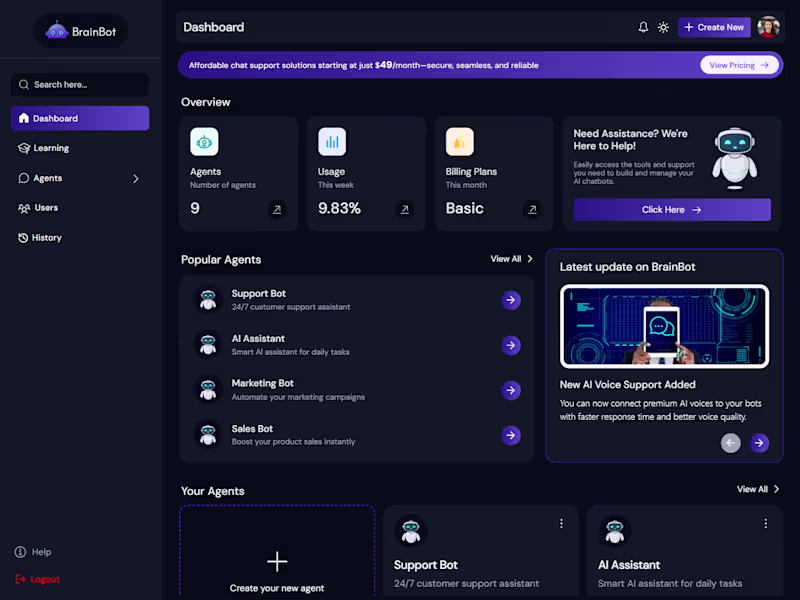The width and height of the screenshot is (800, 600).
Task: Click AI Assistant avatar in Popular Agents
Action: coord(208,345)
